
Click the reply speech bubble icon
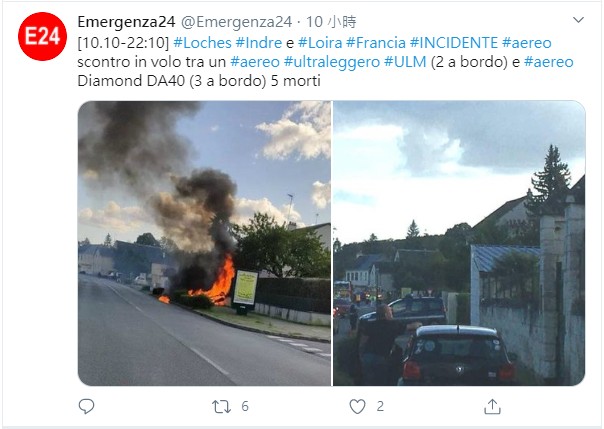click(86, 406)
